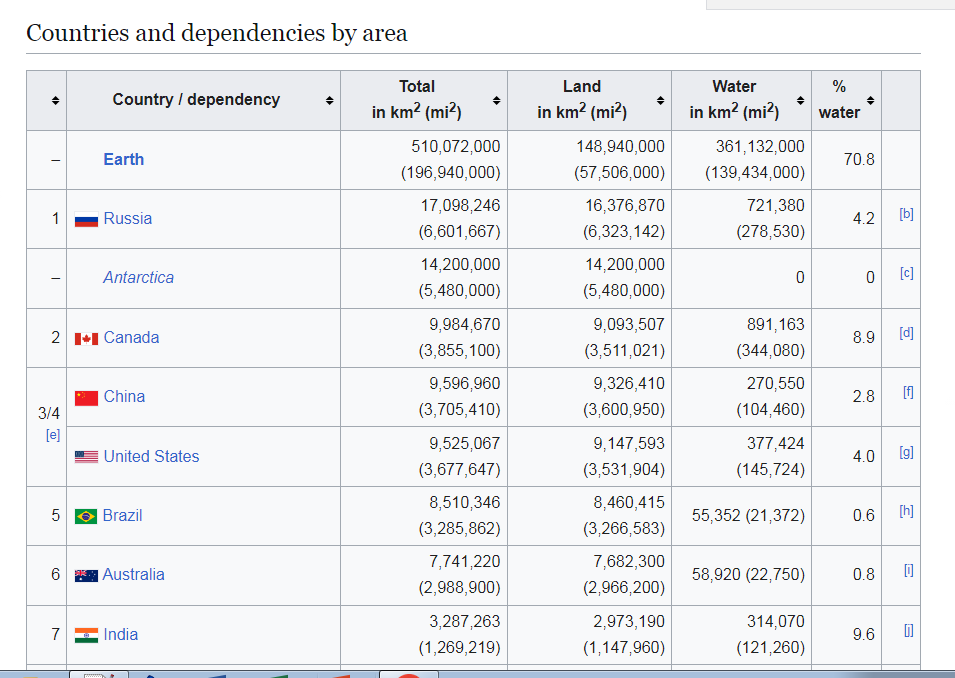
Task: Open the Antarctica article link
Action: point(138,277)
